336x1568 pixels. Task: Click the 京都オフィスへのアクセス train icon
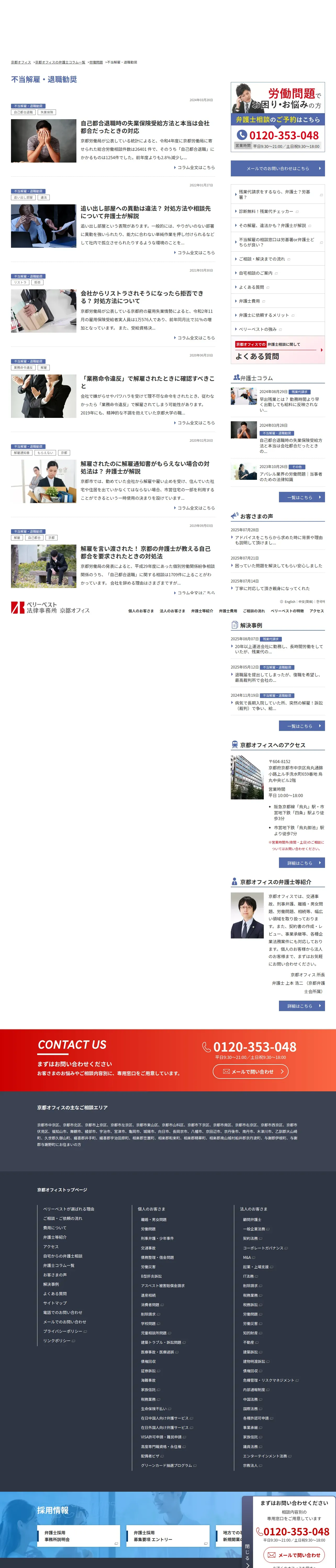235,745
